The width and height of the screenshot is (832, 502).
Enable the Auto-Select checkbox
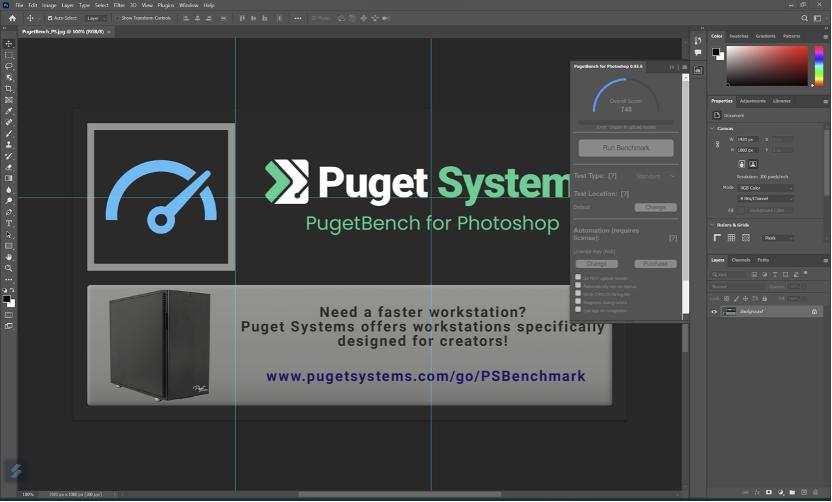(x=50, y=18)
